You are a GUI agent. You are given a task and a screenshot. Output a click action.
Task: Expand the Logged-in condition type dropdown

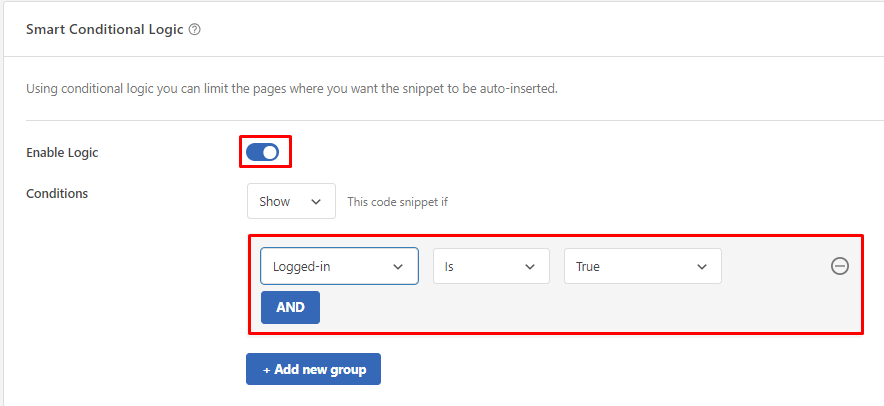pyautogui.click(x=338, y=267)
